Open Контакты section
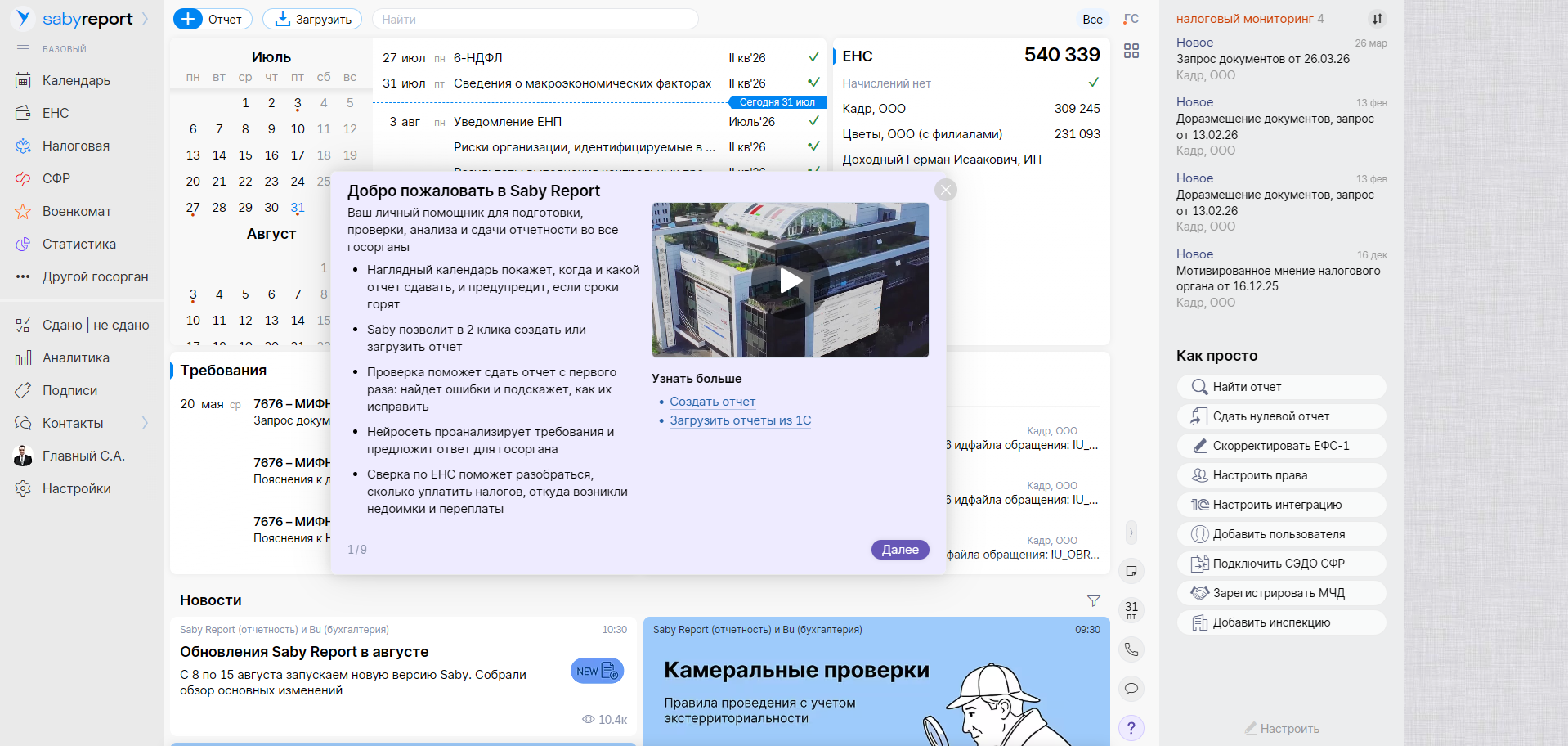The width and height of the screenshot is (1568, 746). tap(73, 423)
